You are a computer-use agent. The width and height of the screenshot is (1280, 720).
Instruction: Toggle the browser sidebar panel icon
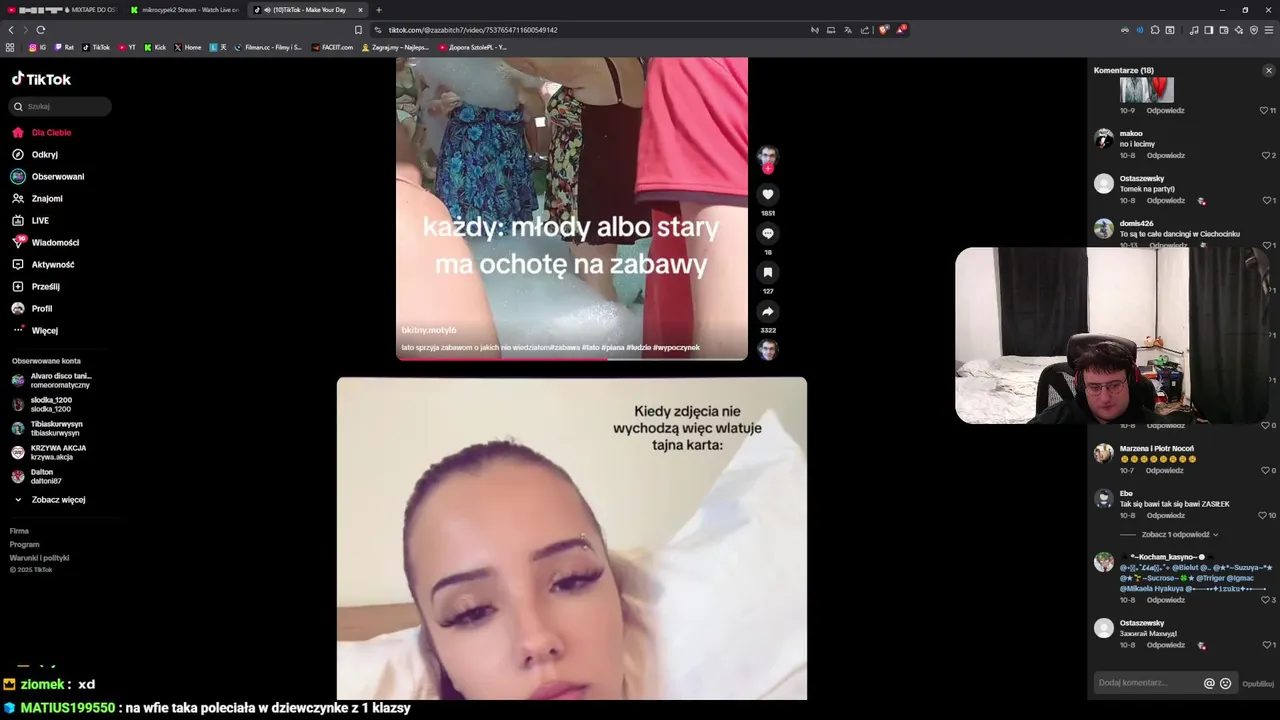click(1208, 30)
